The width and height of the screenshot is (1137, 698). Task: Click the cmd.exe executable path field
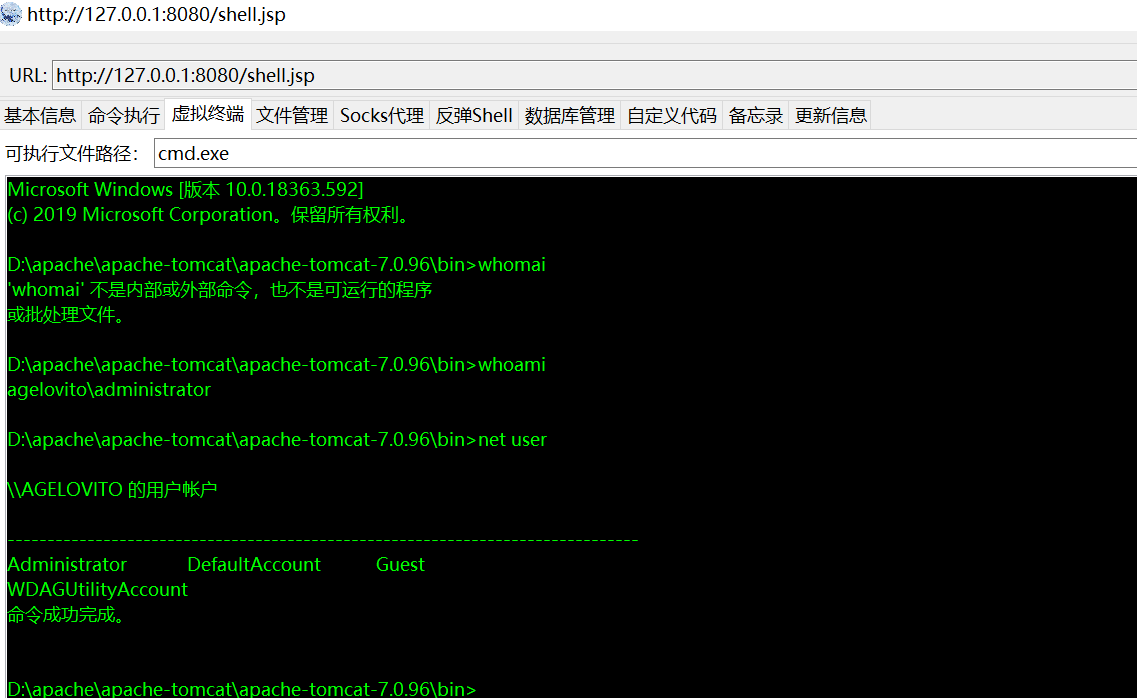(x=645, y=154)
